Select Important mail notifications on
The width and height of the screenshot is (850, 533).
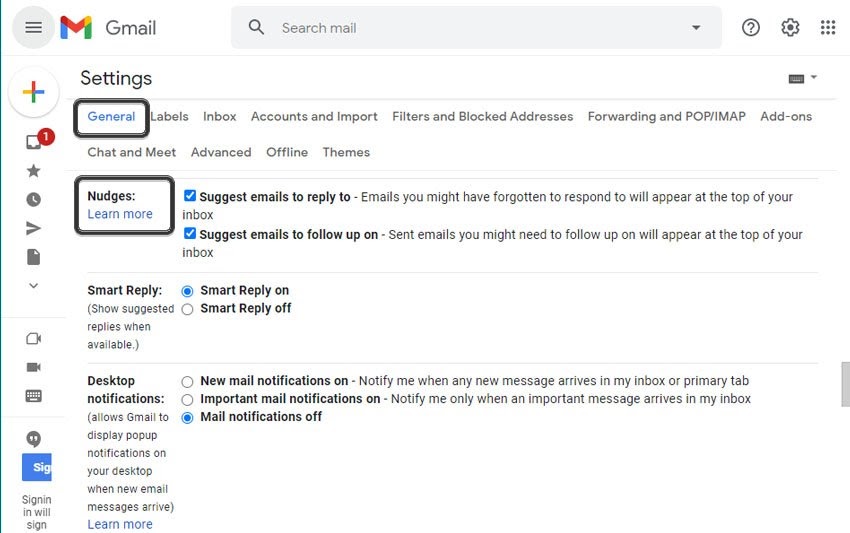187,400
